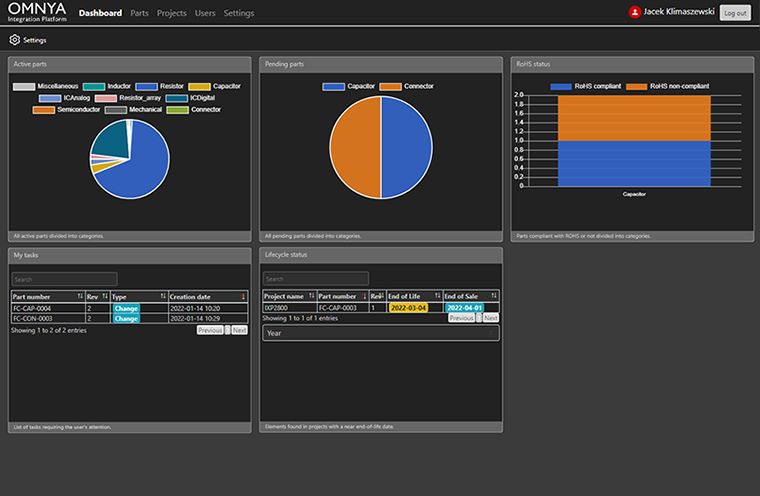Click project name IXP2800
760x496 pixels.
276,308
